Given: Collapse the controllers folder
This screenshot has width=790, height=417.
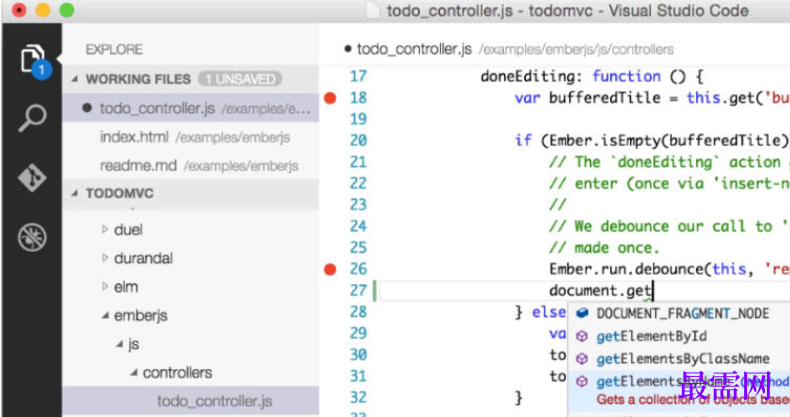Looking at the screenshot, I should tap(134, 373).
